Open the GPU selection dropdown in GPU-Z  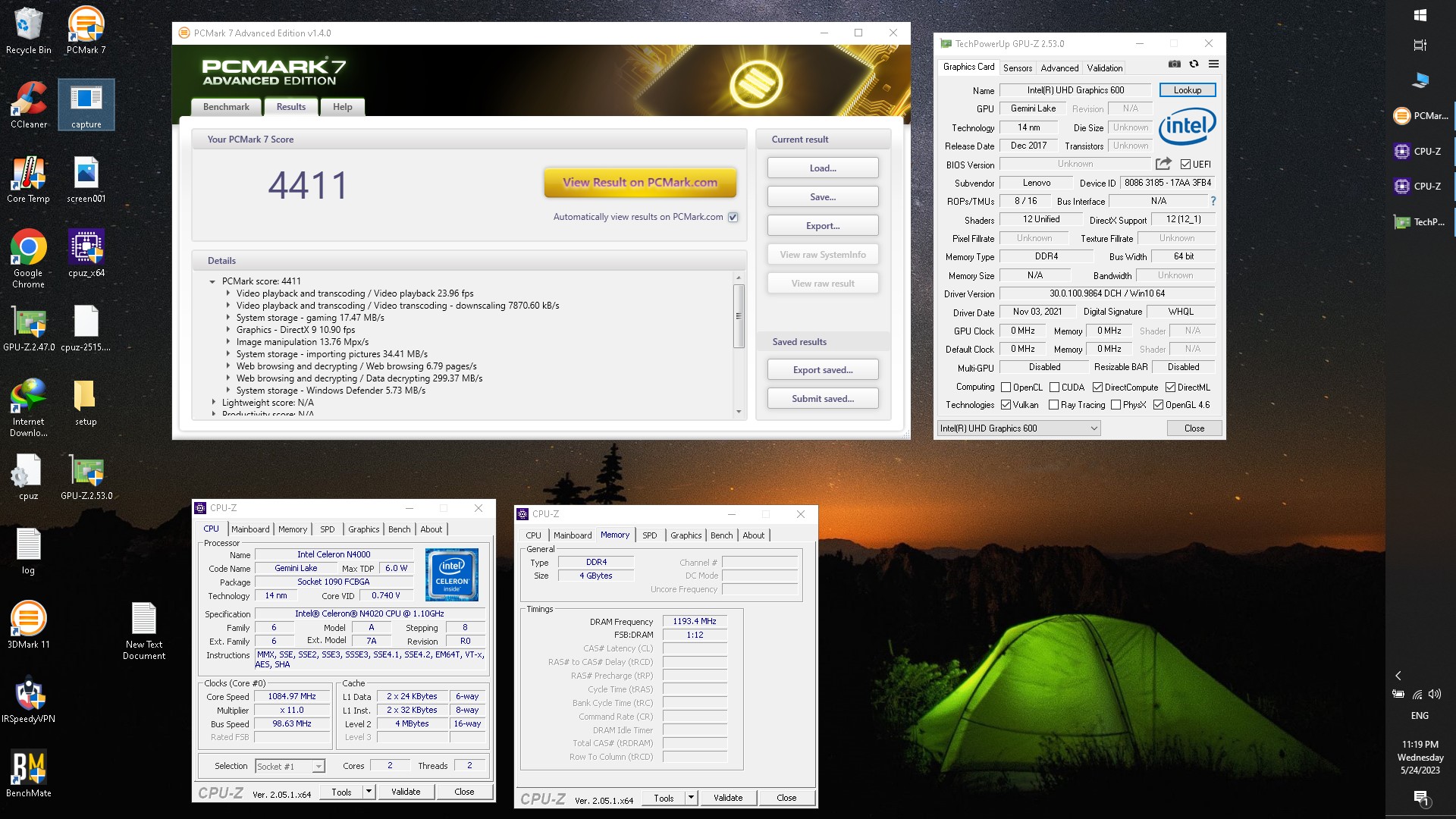pos(1018,428)
